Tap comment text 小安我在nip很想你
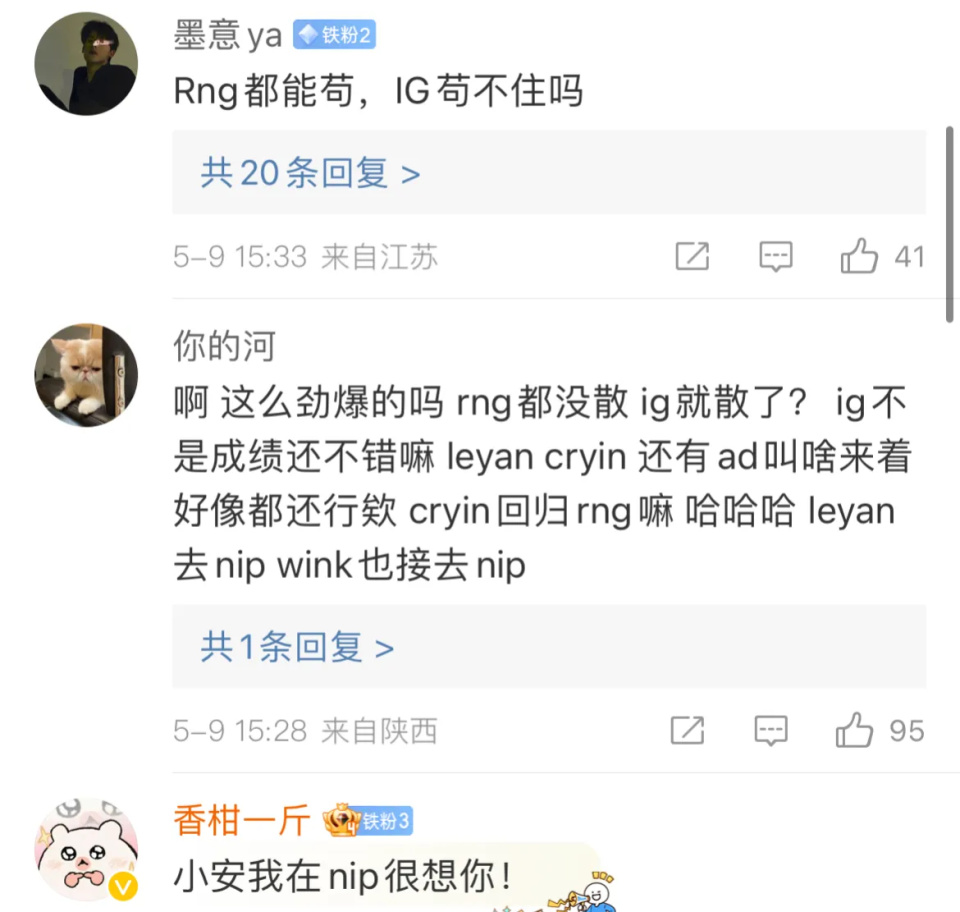 coord(342,876)
